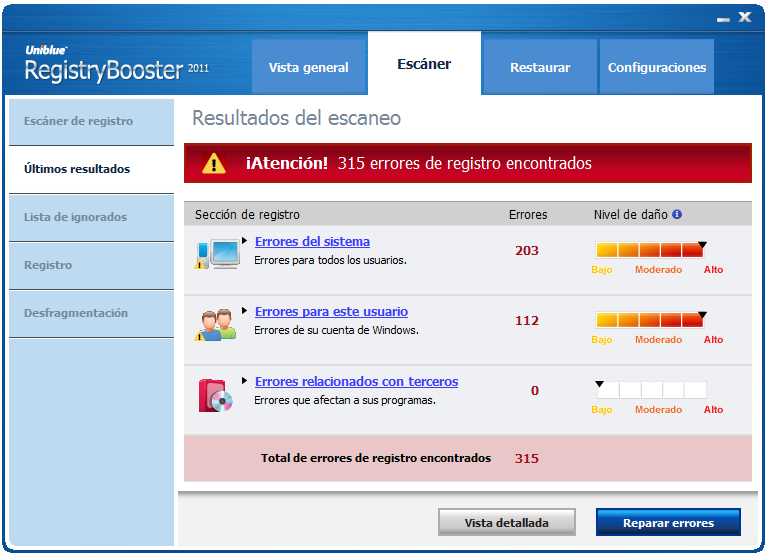Click the Errores column header

point(528,215)
